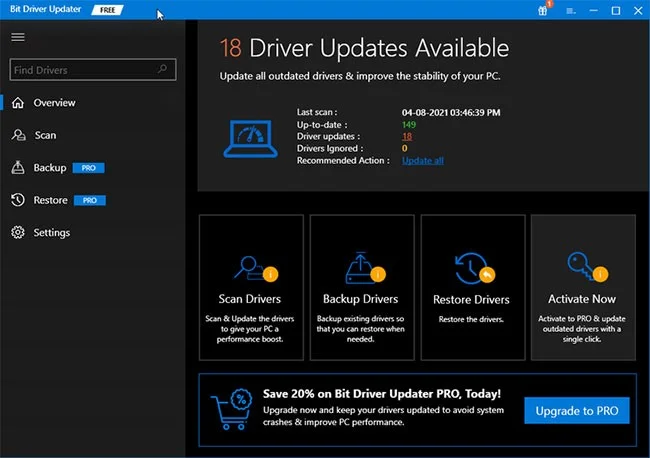Open the gift notification icon in title bar

pyautogui.click(x=543, y=10)
